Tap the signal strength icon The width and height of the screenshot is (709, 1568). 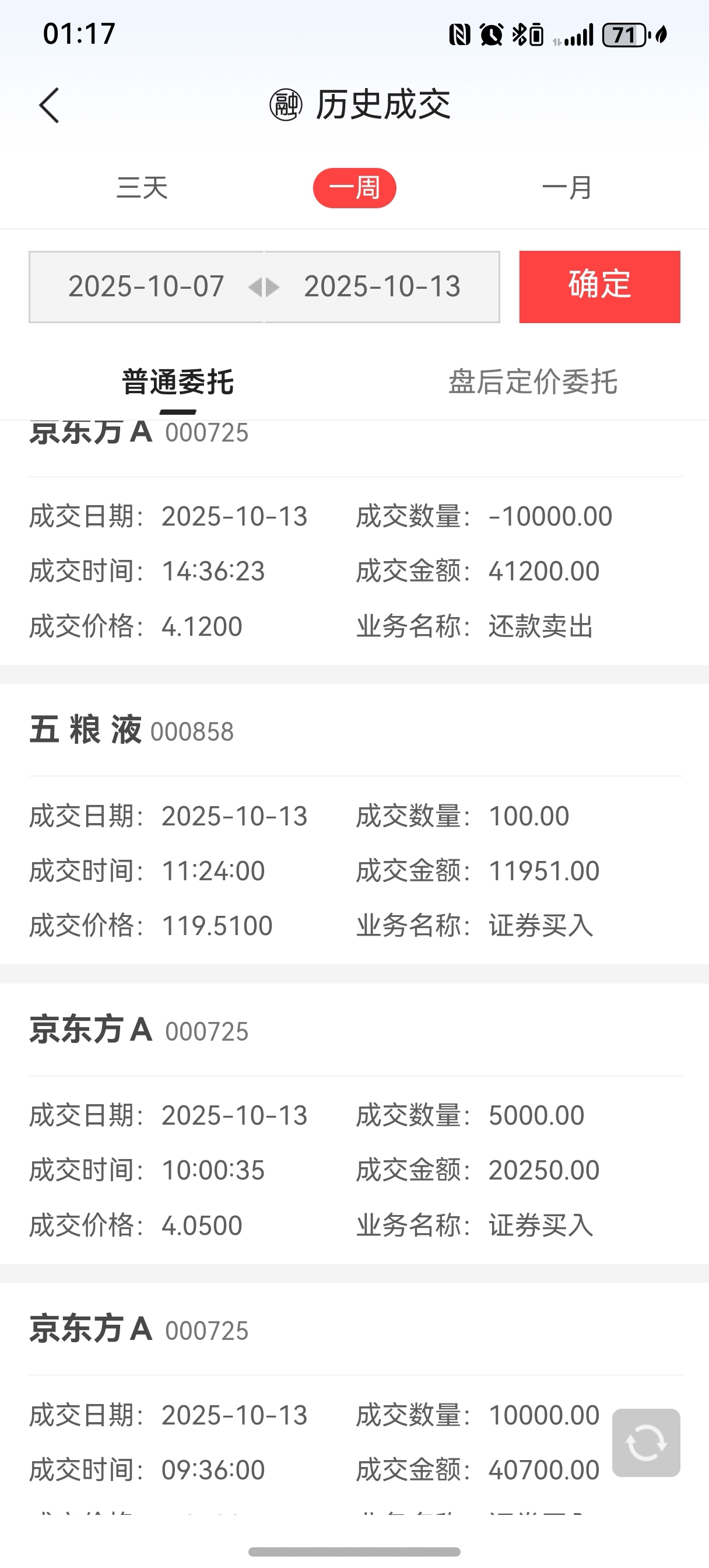(573, 36)
